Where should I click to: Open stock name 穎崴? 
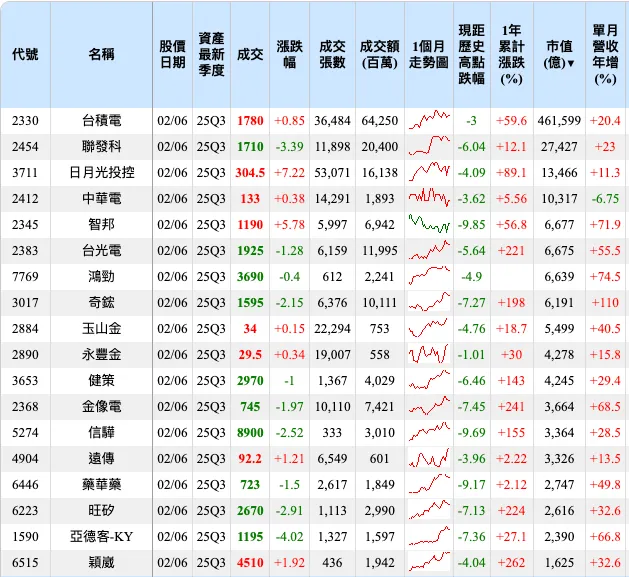point(101,563)
